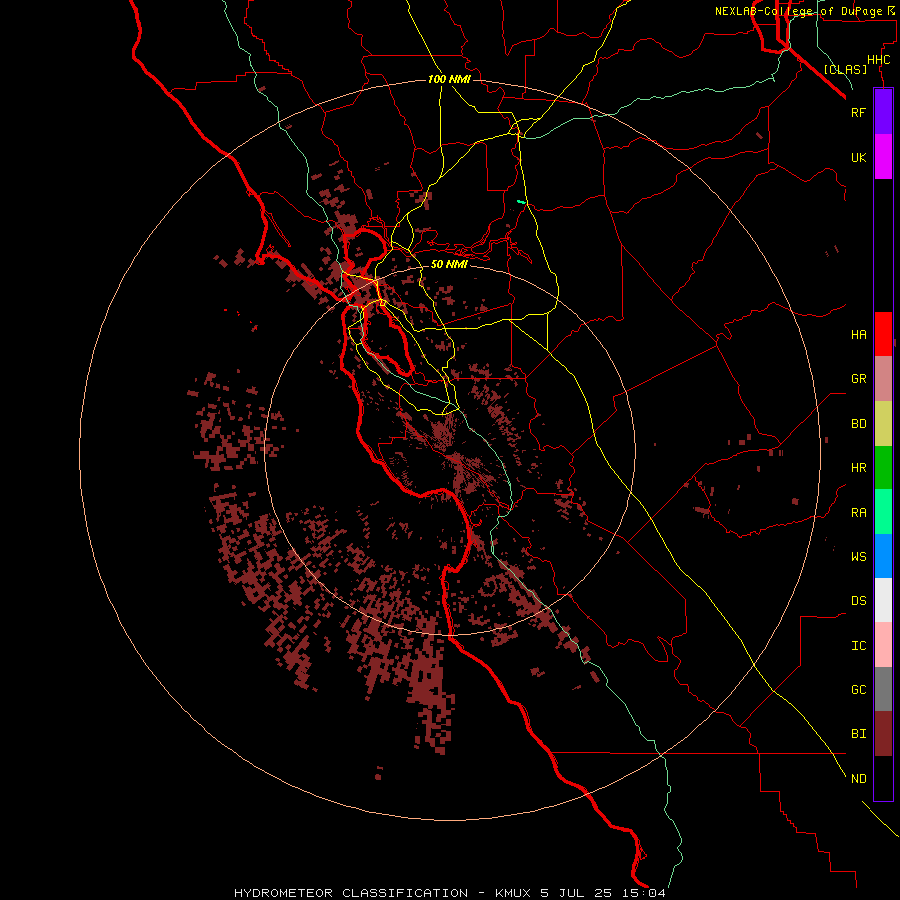Screen dimensions: 900x900
Task: Select the GC gray legend swatch
Action: [x=883, y=689]
